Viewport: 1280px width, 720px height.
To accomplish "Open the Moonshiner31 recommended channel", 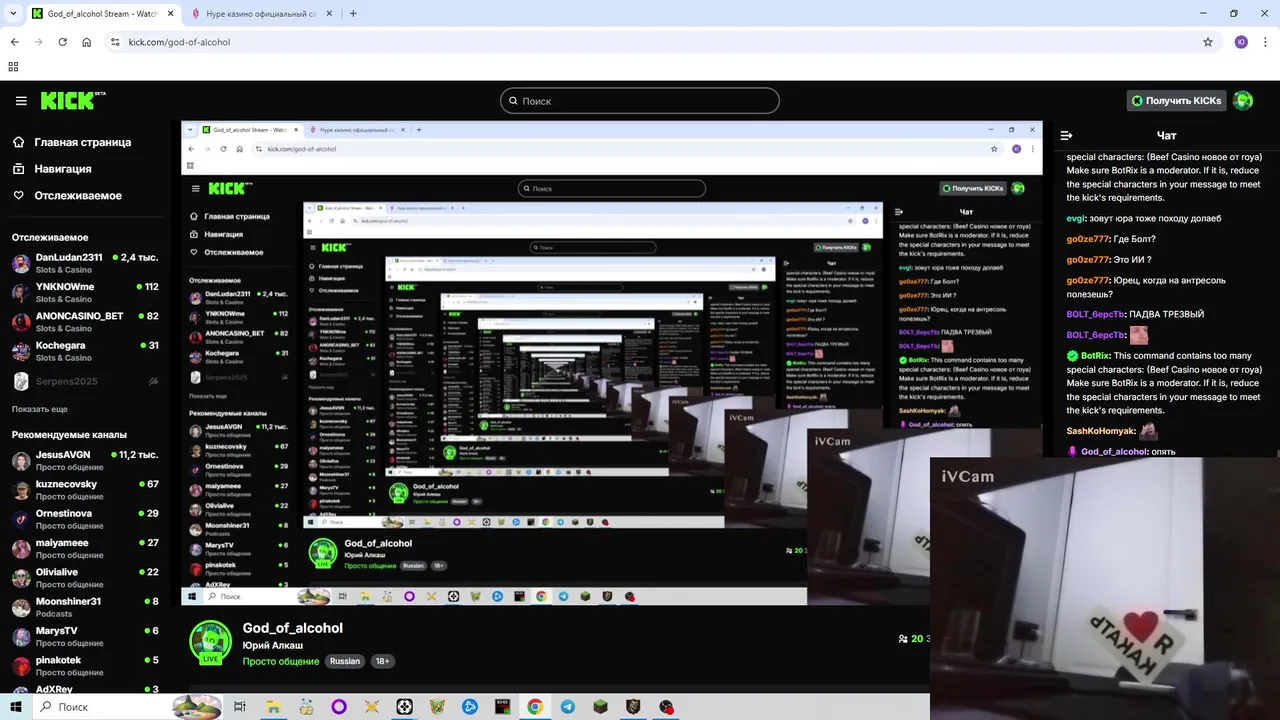I will click(x=85, y=608).
